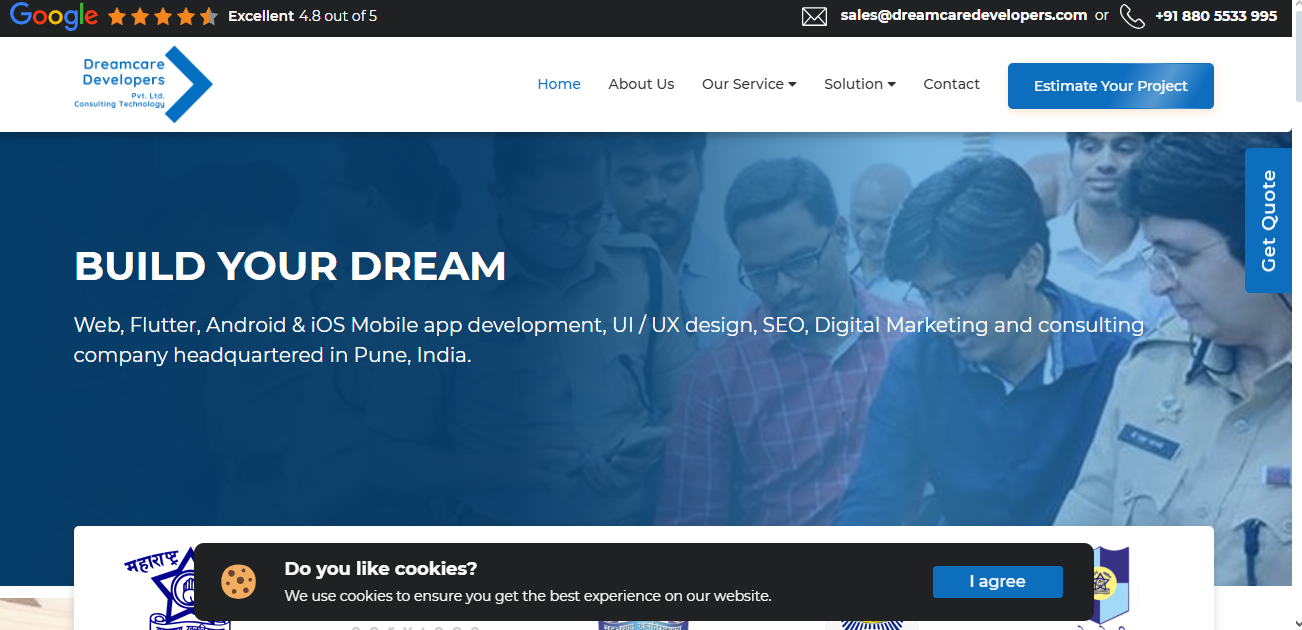Viewport: 1302px width, 630px height.
Task: Click the five-star Google rating
Action: [162, 16]
